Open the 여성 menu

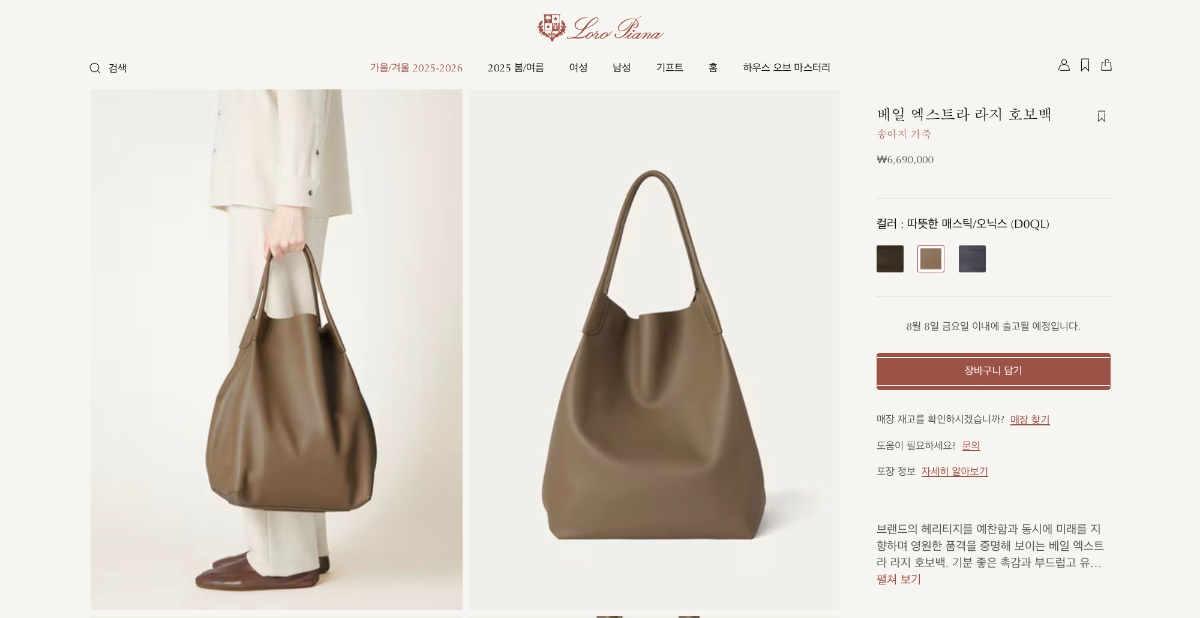578,68
